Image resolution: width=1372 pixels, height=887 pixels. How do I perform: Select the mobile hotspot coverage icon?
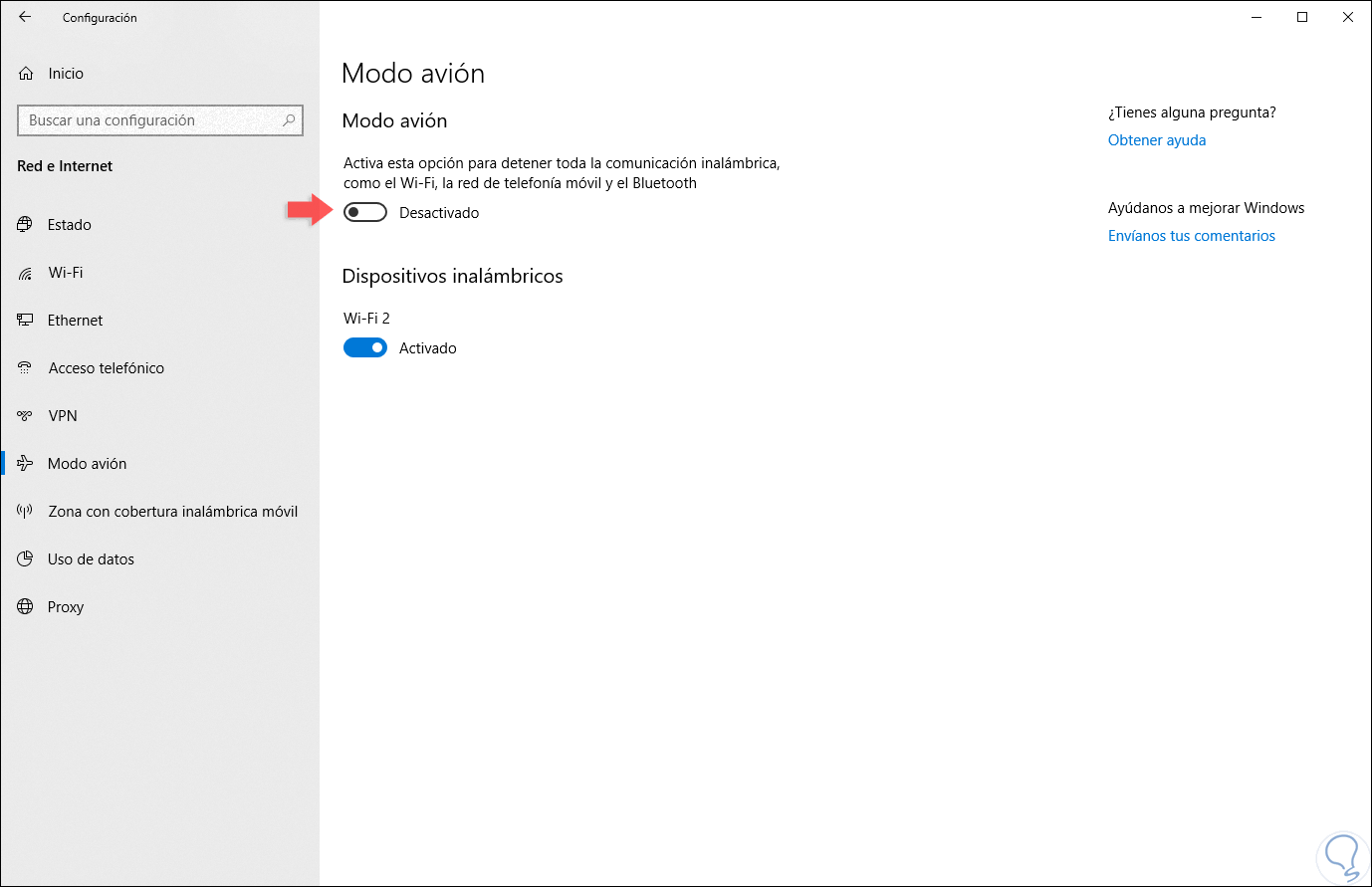coord(25,511)
